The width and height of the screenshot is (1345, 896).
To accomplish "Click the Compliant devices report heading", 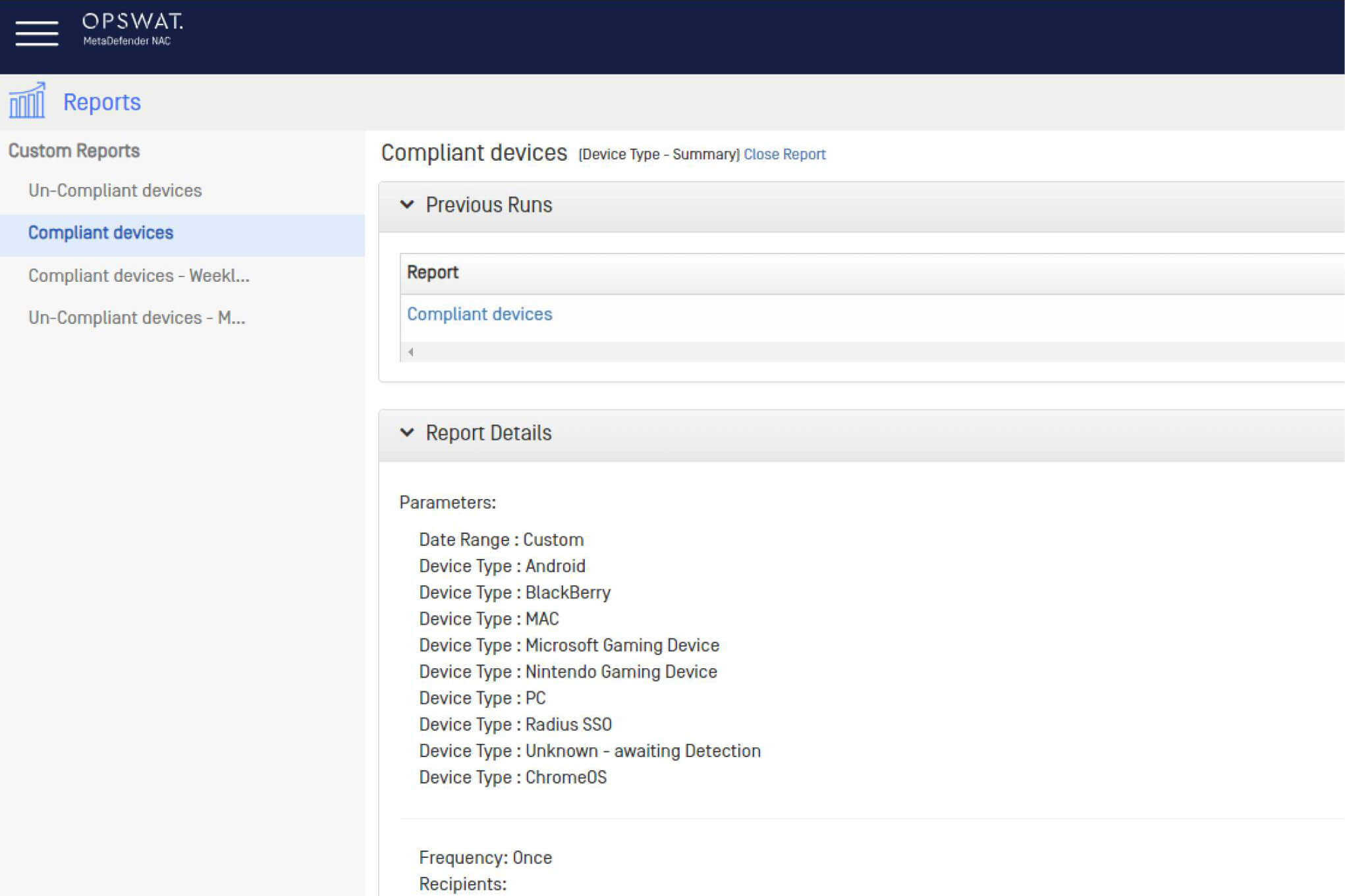I will coord(474,153).
